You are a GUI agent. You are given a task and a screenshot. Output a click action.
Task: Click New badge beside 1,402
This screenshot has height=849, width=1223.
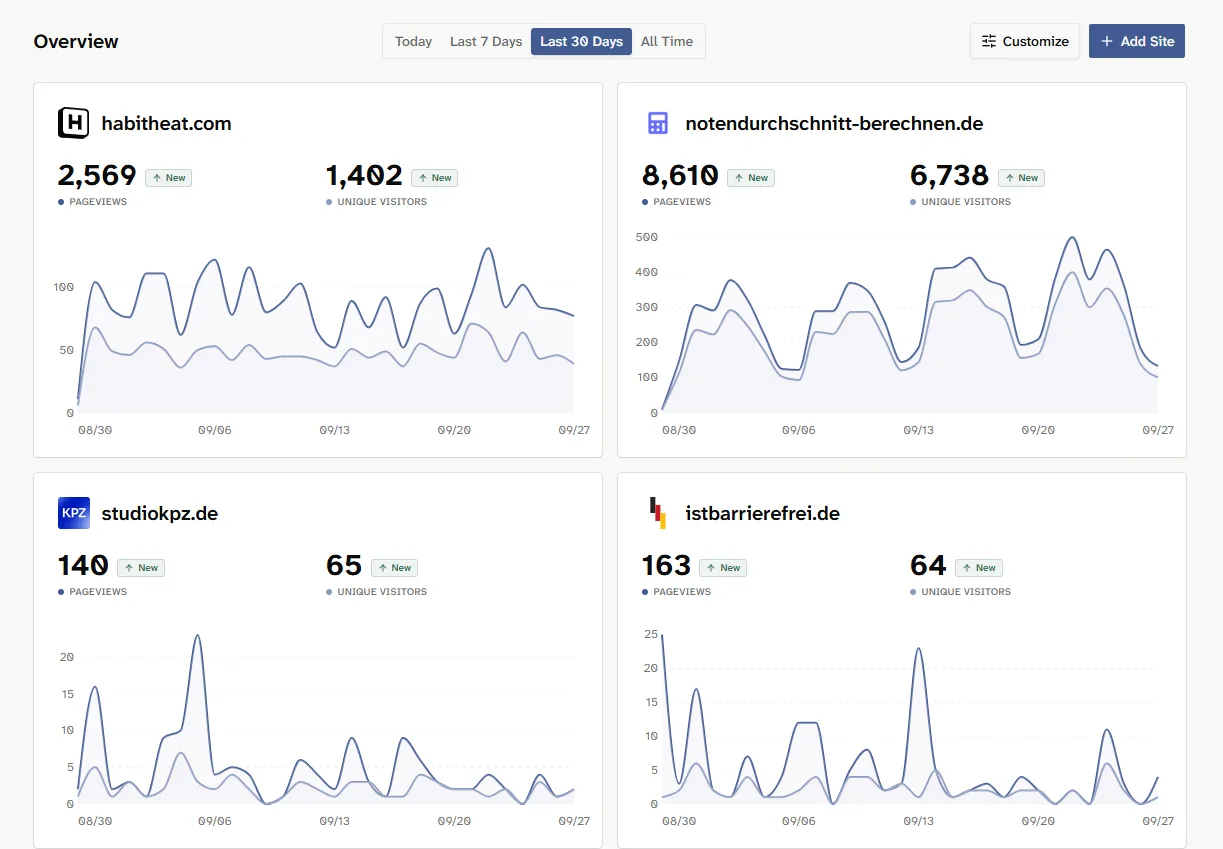pyautogui.click(x=434, y=178)
